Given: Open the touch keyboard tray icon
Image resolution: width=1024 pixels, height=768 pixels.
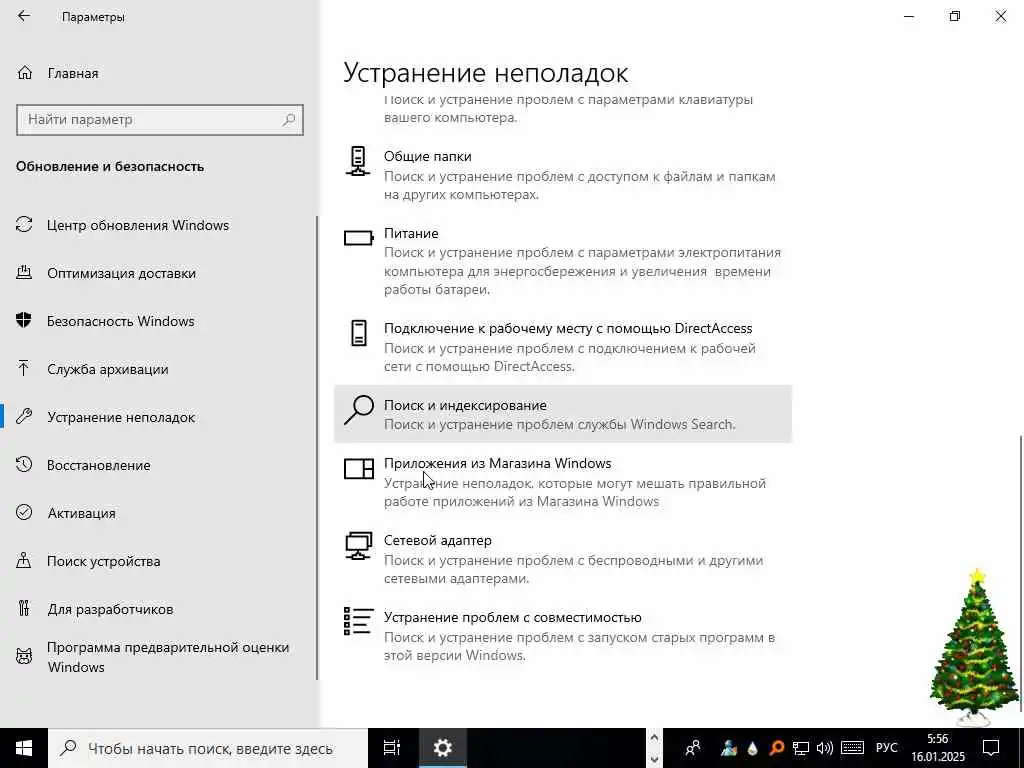Looking at the screenshot, I should (852, 748).
